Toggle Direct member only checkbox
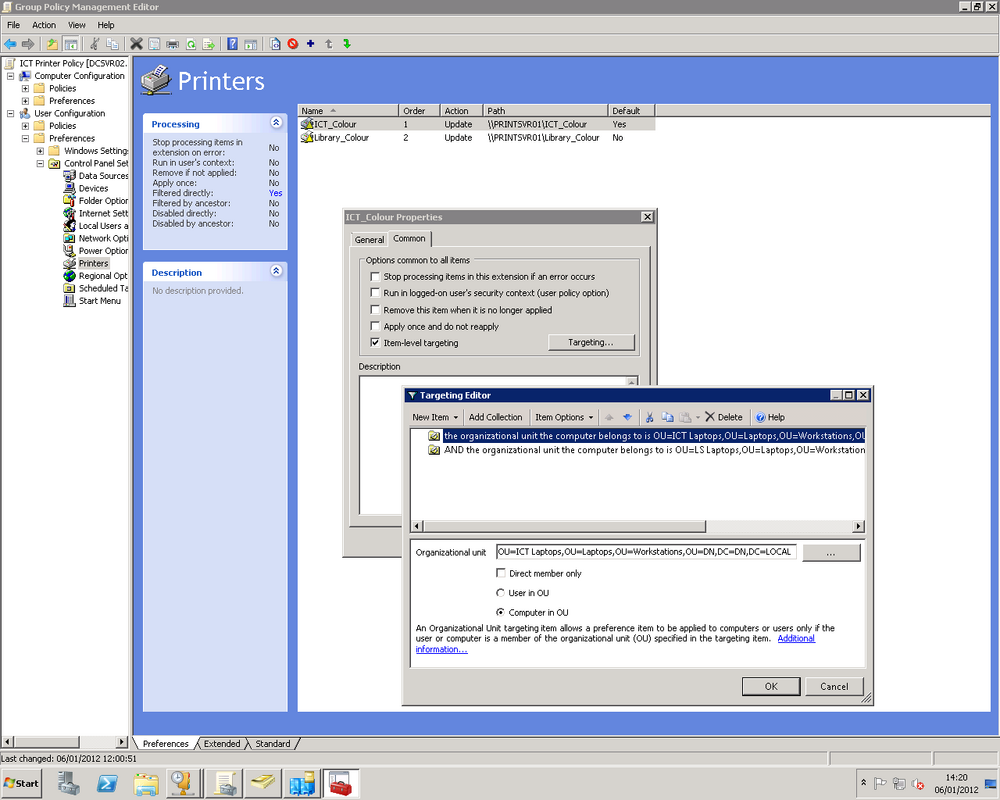Screen dimensions: 1000x800 coord(501,573)
